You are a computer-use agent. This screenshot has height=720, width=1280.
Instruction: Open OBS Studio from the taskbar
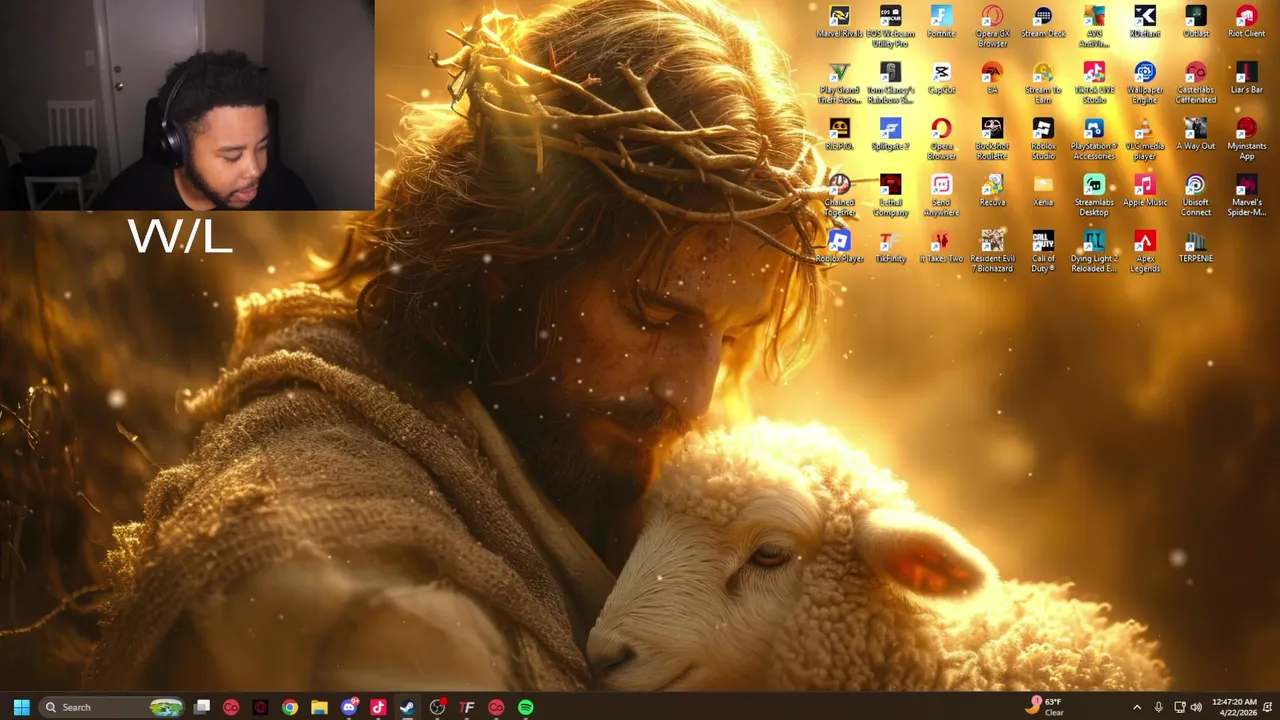click(x=437, y=707)
